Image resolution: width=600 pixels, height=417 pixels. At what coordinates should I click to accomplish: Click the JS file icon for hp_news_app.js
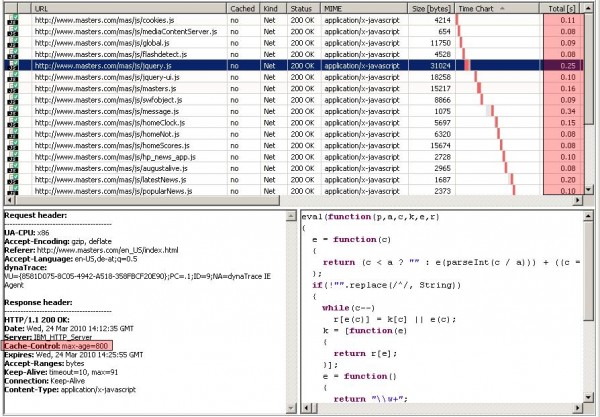click(13, 157)
